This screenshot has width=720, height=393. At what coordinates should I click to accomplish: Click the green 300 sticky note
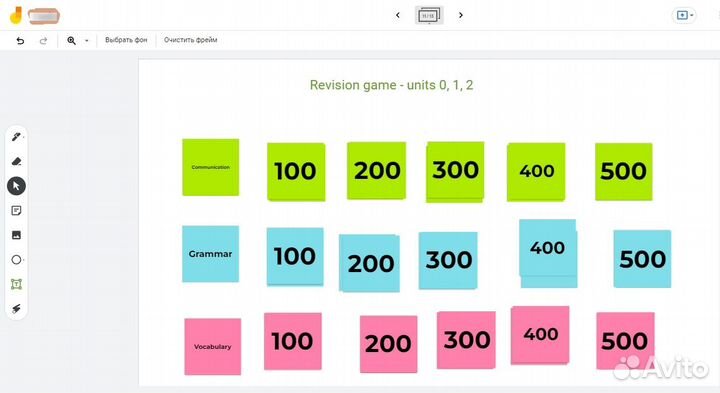[x=455, y=172]
